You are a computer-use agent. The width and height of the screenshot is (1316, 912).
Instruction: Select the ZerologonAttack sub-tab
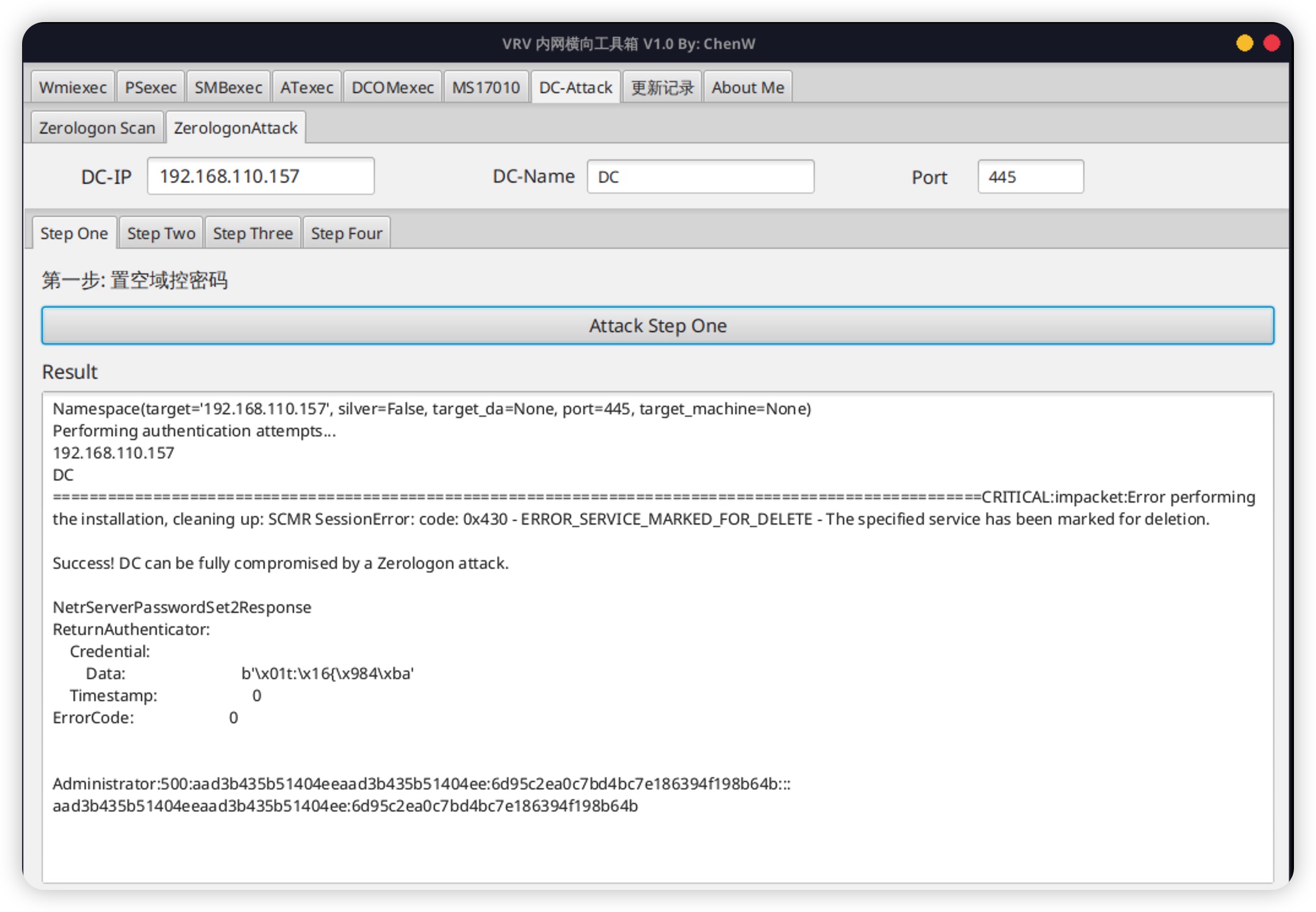point(235,128)
